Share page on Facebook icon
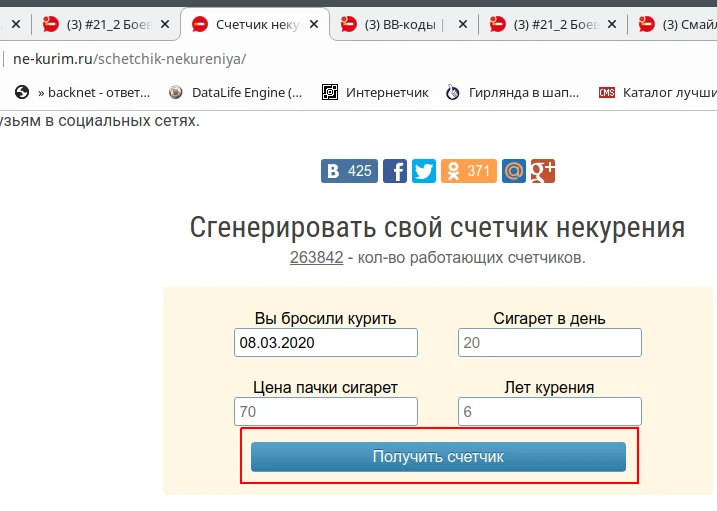This screenshot has width=717, height=511. (395, 171)
